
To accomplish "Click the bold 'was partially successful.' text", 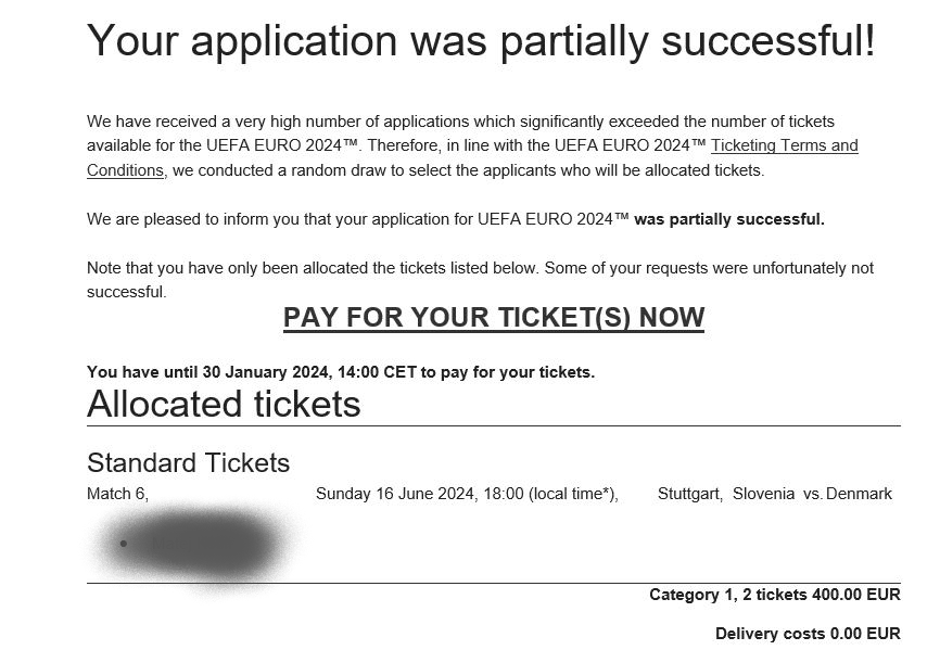I will [729, 220].
